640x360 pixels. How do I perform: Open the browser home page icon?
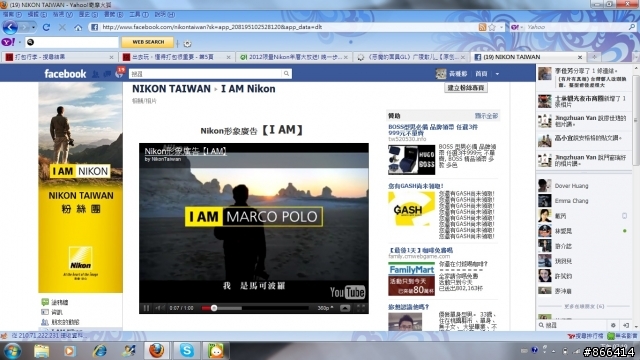tap(78, 27)
